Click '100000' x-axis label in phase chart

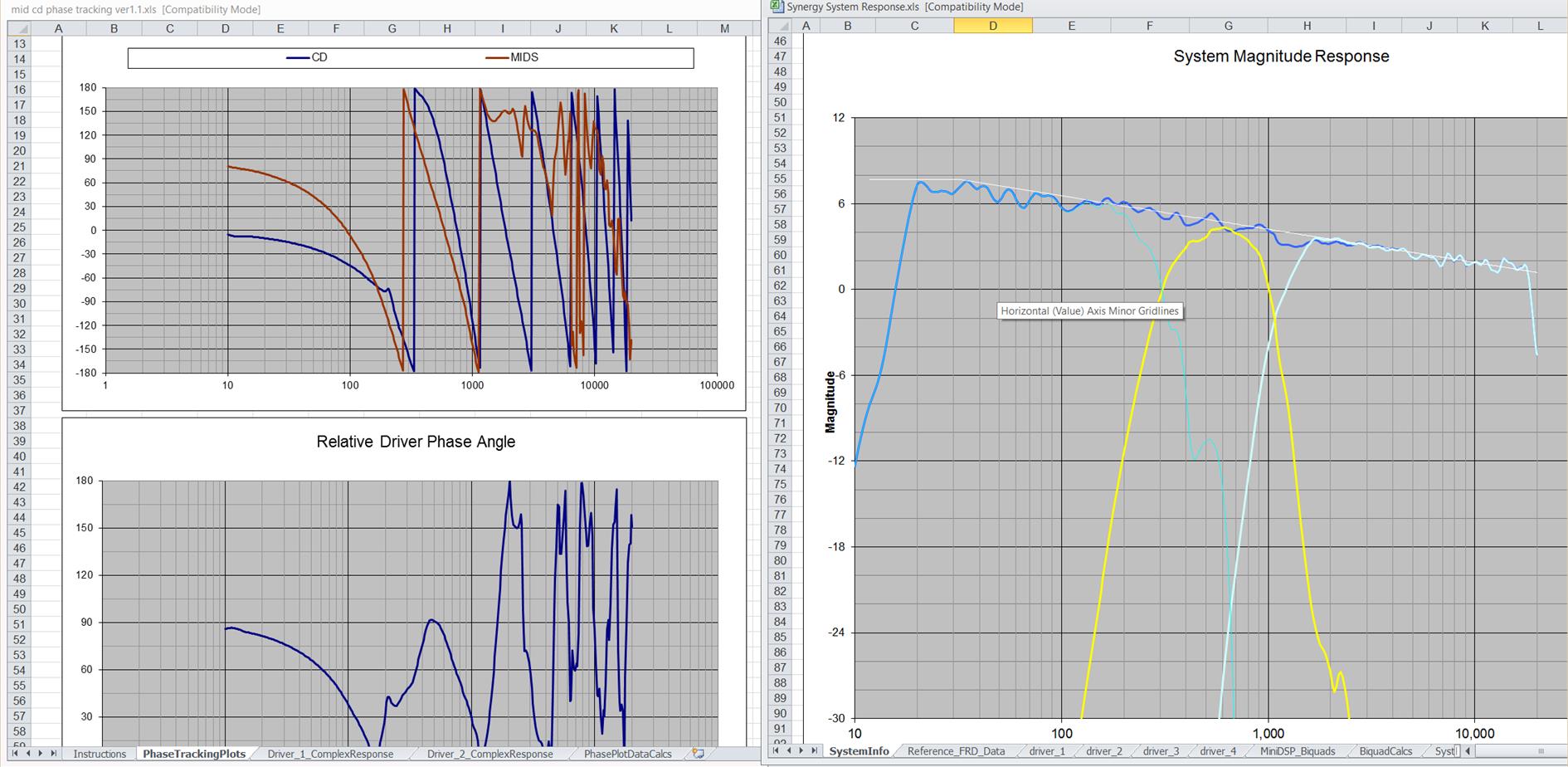coord(717,385)
